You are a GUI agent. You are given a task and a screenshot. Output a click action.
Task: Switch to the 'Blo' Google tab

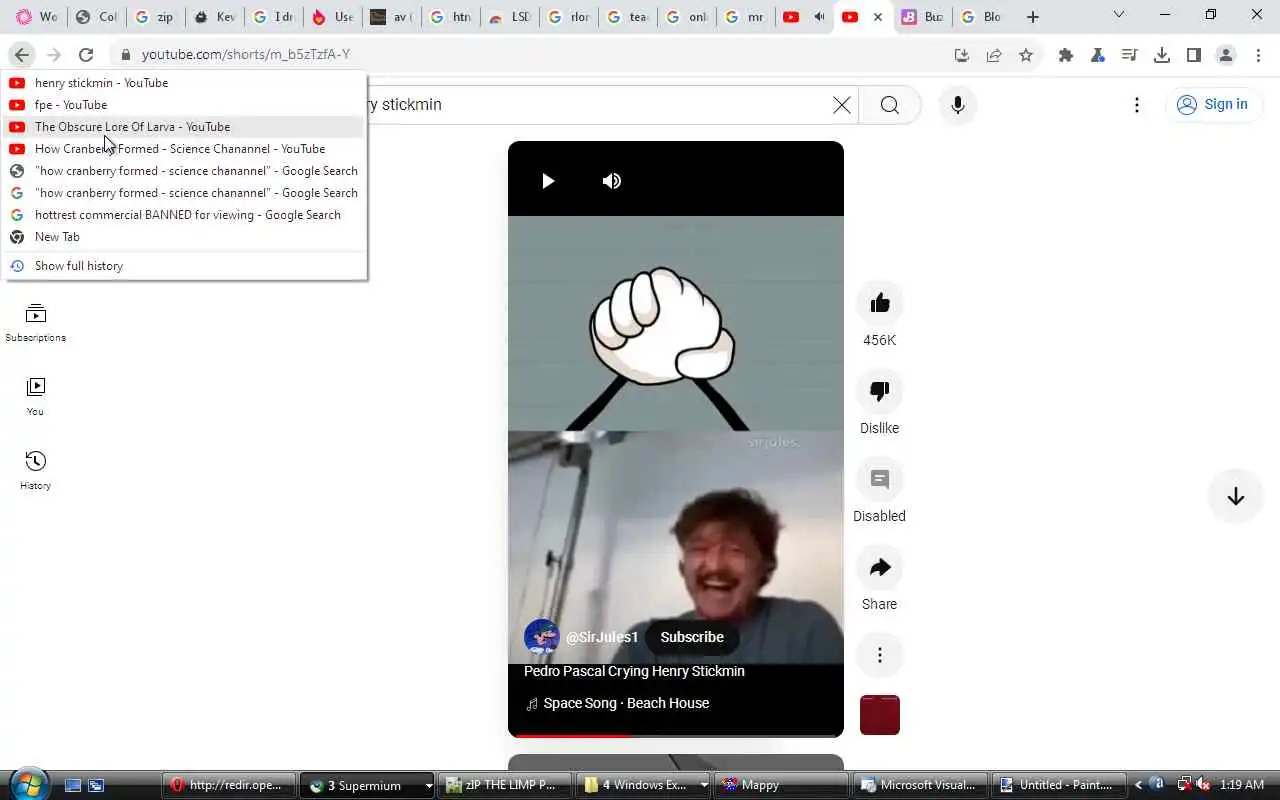pyautogui.click(x=982, y=17)
